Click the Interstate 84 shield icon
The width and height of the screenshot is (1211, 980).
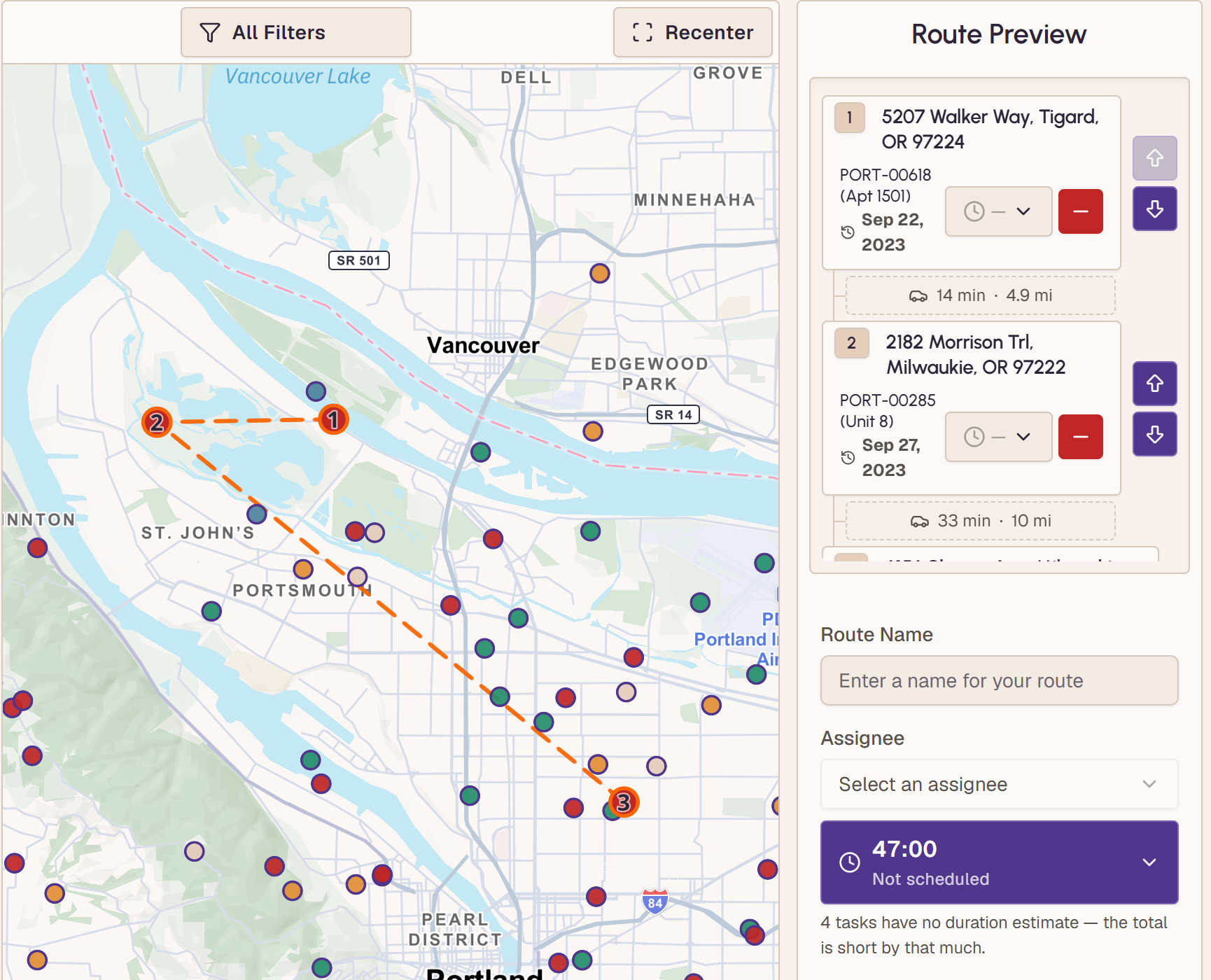(x=655, y=902)
